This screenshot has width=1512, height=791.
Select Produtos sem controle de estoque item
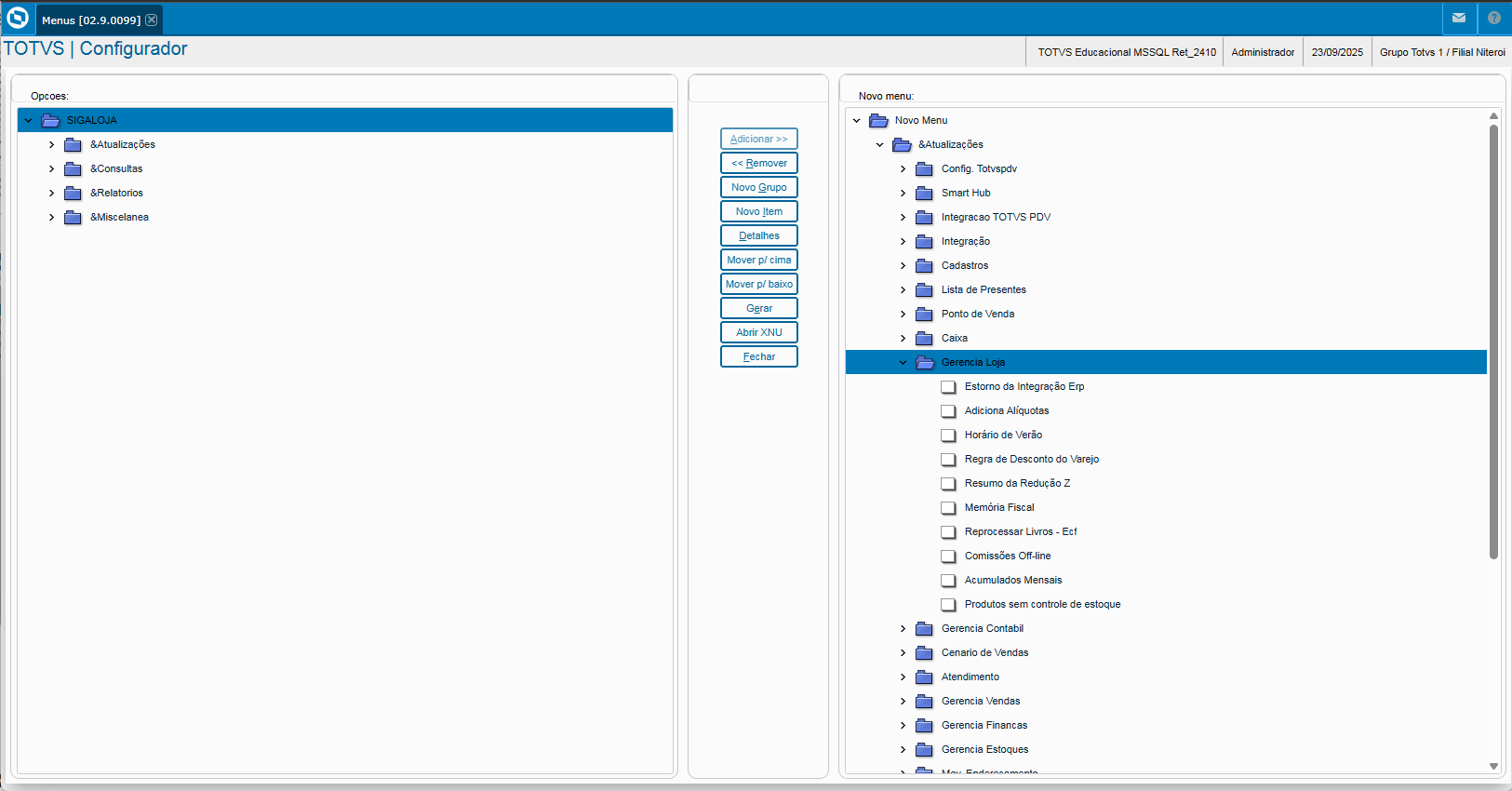pyautogui.click(x=1042, y=604)
